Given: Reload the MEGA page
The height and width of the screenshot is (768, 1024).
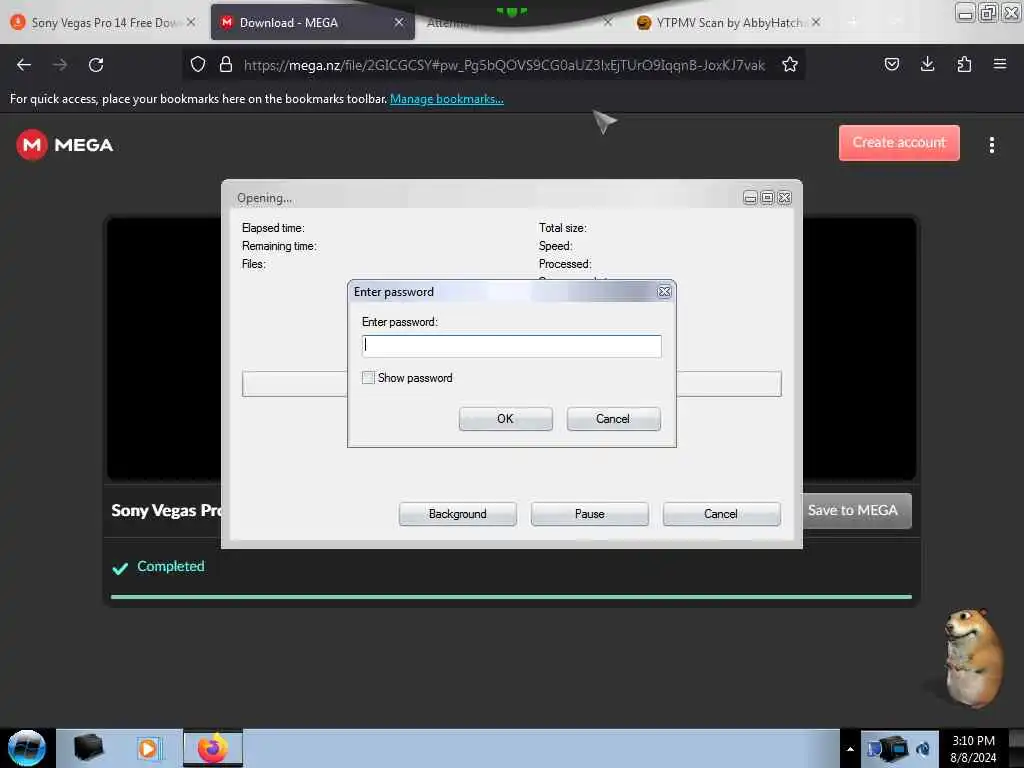Looking at the screenshot, I should pyautogui.click(x=96, y=65).
